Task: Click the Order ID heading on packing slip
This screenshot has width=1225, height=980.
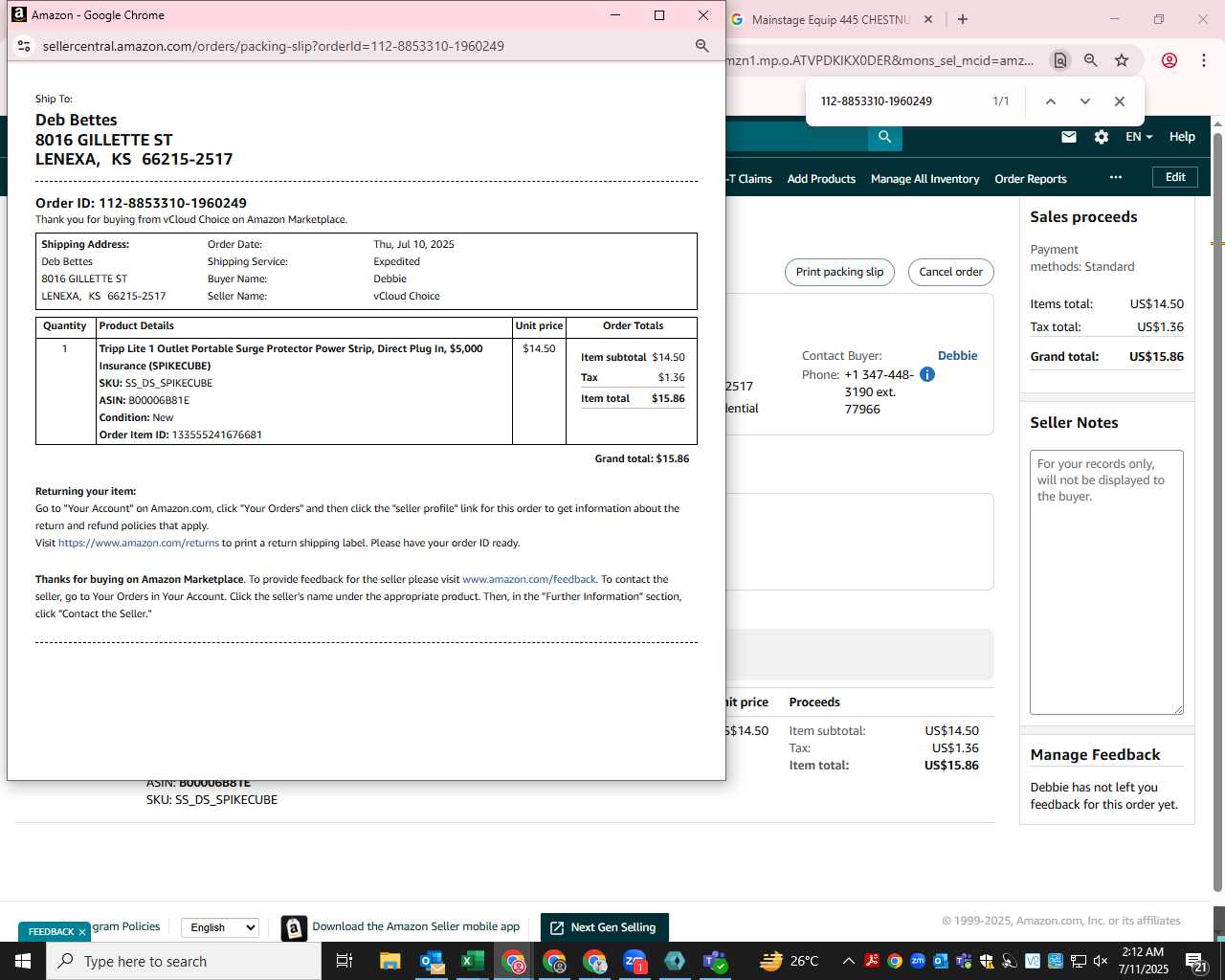Action: (x=141, y=203)
